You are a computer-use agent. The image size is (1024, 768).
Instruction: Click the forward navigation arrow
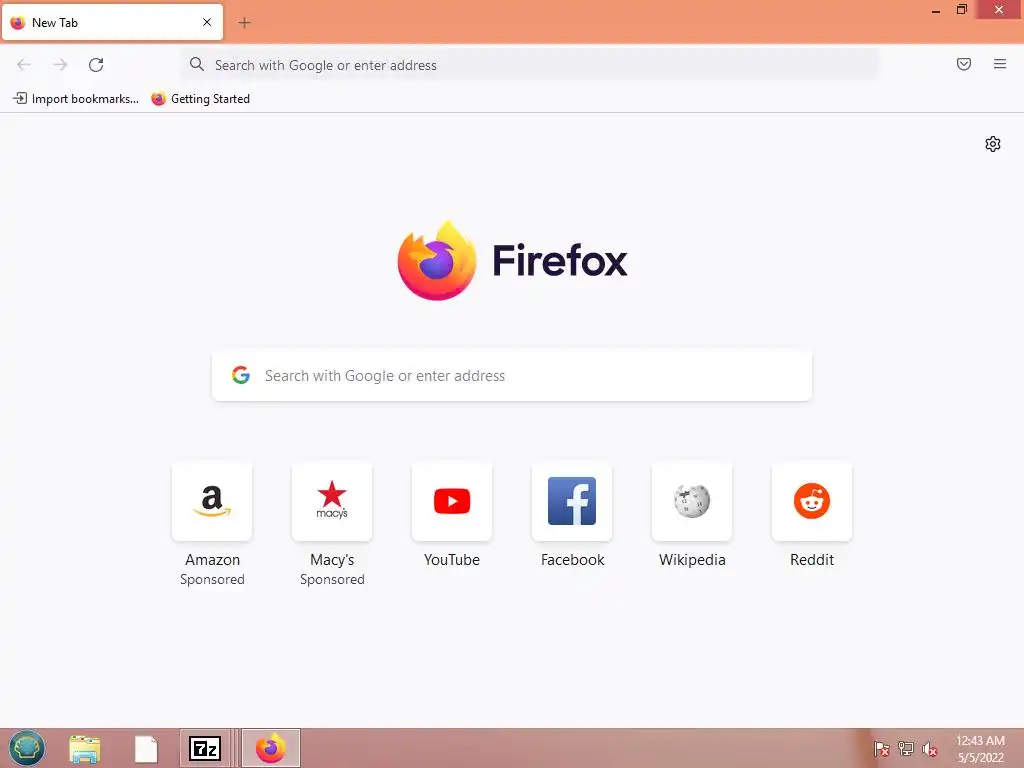tap(60, 65)
